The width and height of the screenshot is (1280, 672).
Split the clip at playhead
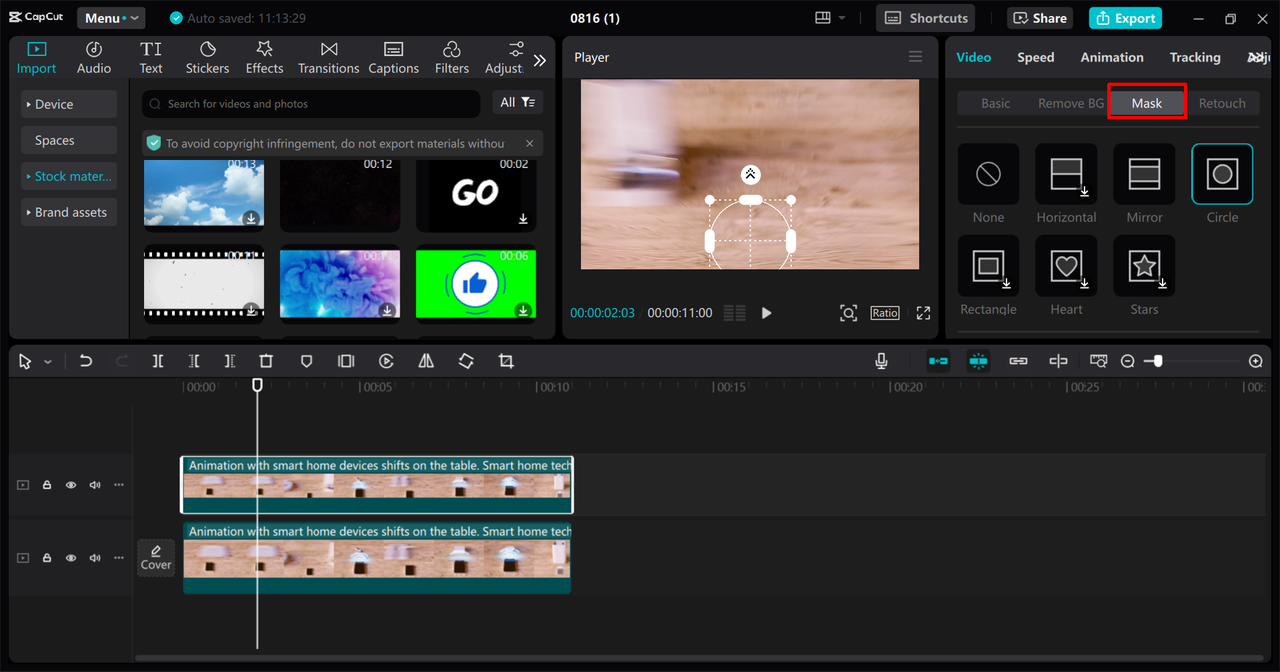click(158, 361)
